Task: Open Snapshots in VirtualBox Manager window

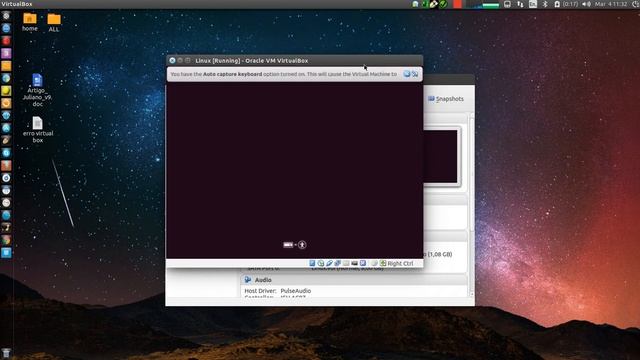Action: (x=446, y=99)
